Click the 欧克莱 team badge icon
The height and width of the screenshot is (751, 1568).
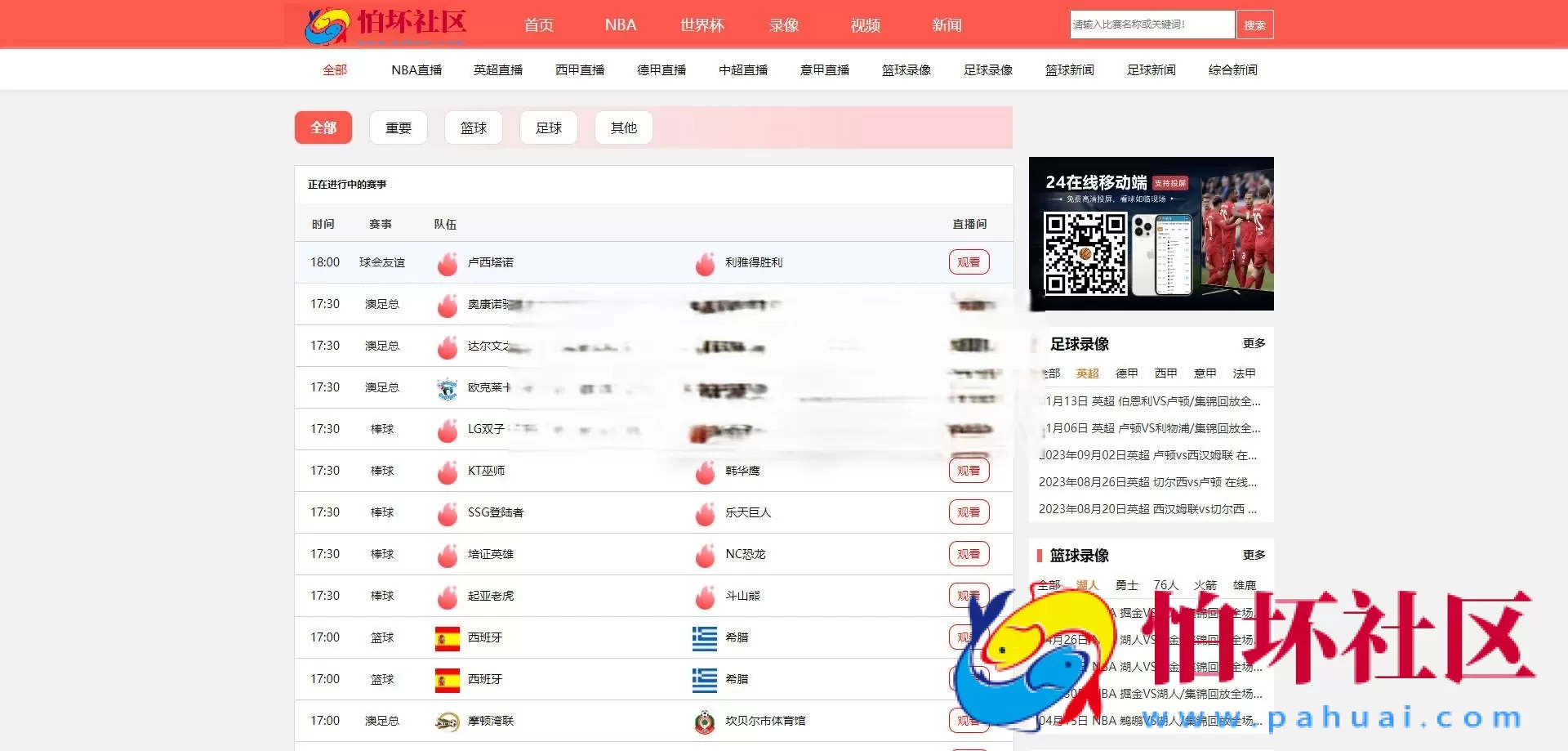pyautogui.click(x=447, y=387)
